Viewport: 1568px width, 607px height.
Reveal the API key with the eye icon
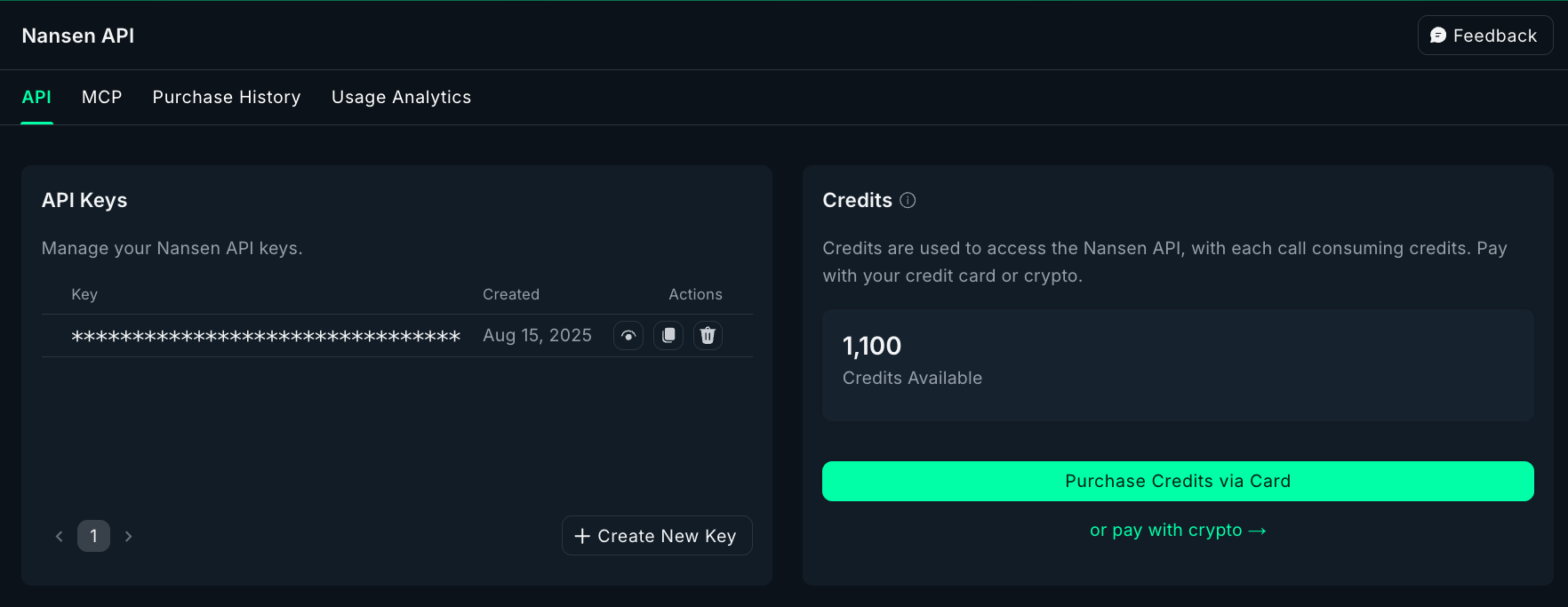coord(628,335)
